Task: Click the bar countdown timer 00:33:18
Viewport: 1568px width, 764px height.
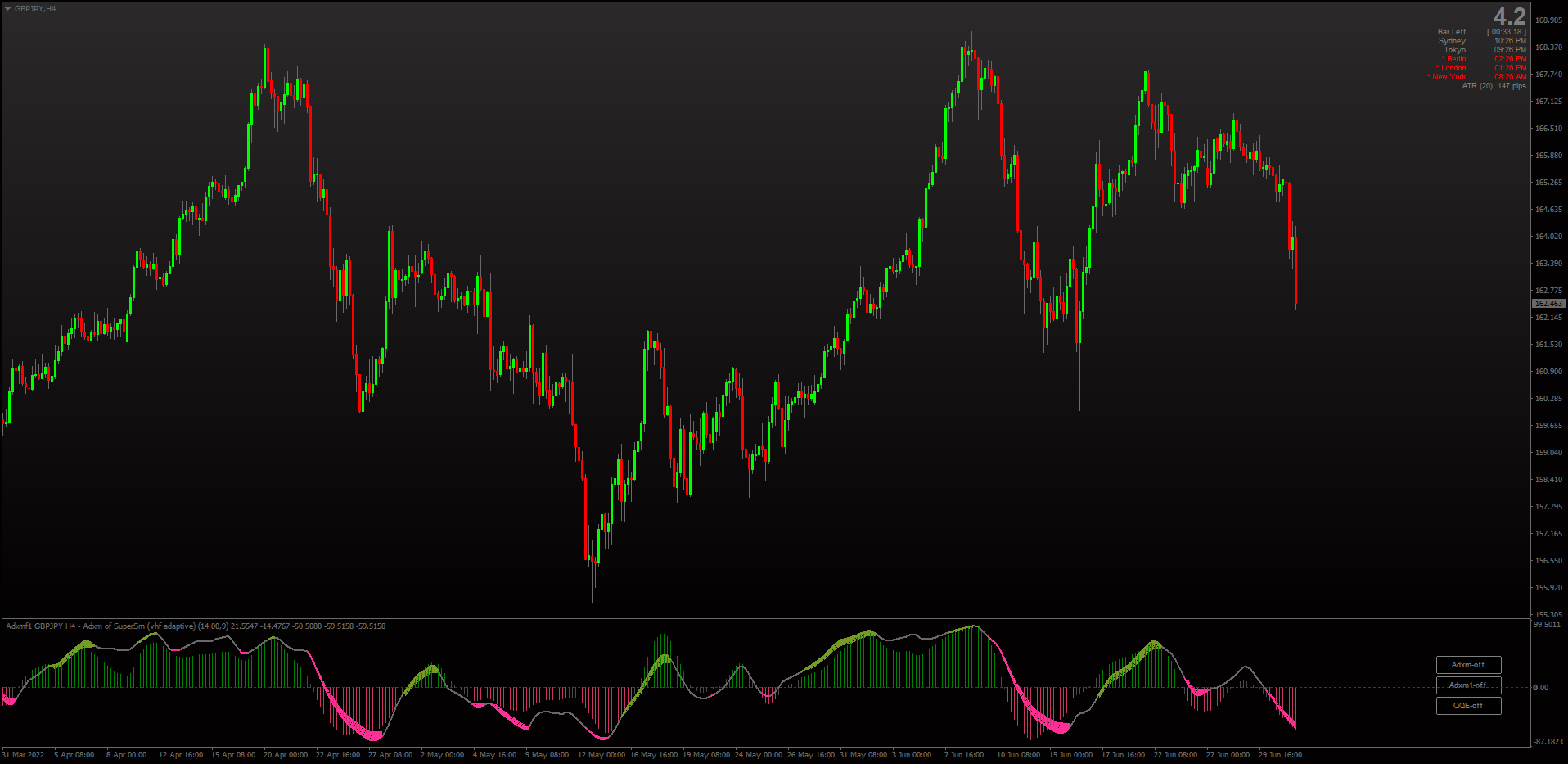Action: coord(1507,32)
